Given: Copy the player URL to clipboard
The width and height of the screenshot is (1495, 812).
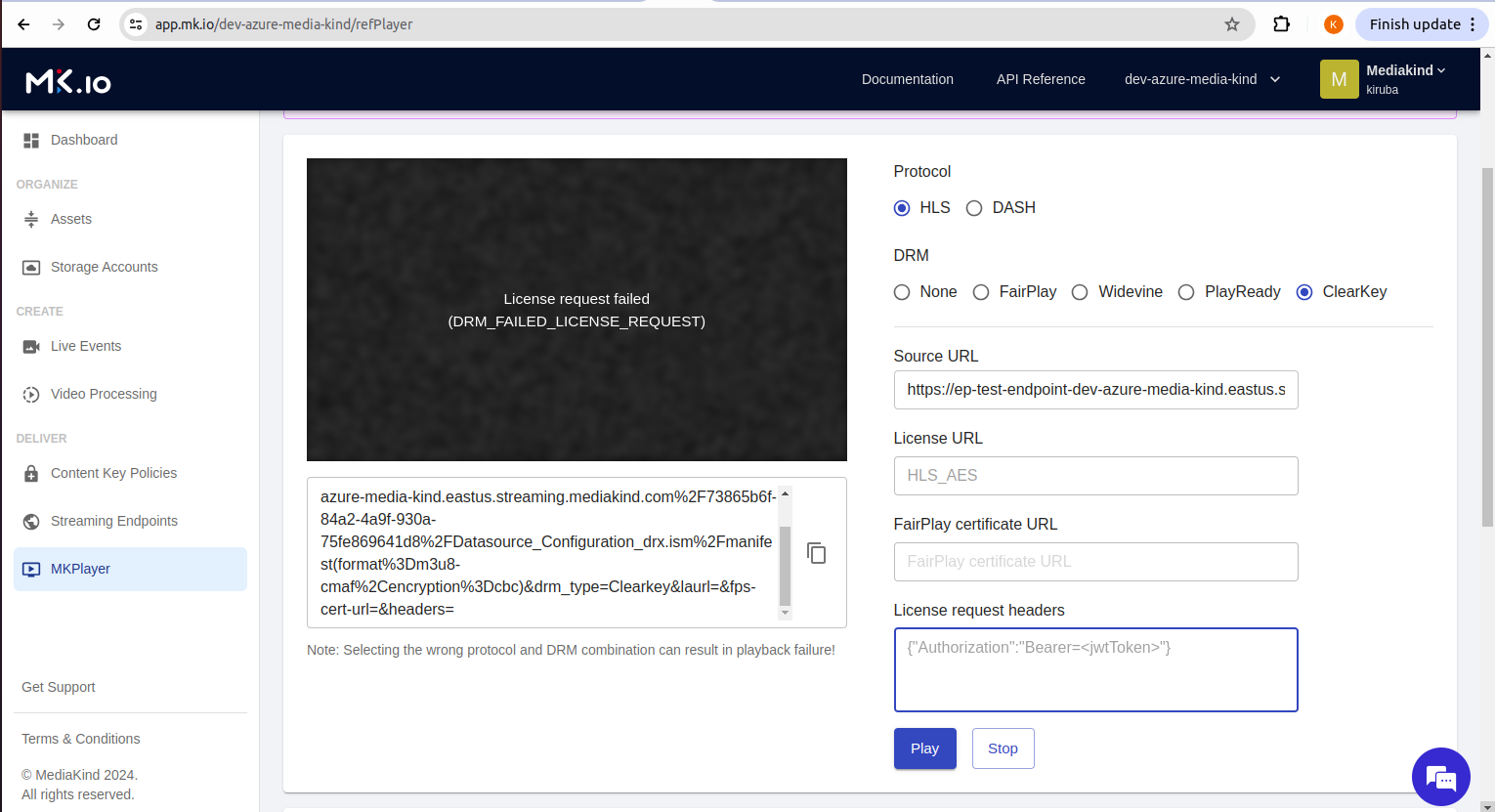Looking at the screenshot, I should [x=817, y=553].
